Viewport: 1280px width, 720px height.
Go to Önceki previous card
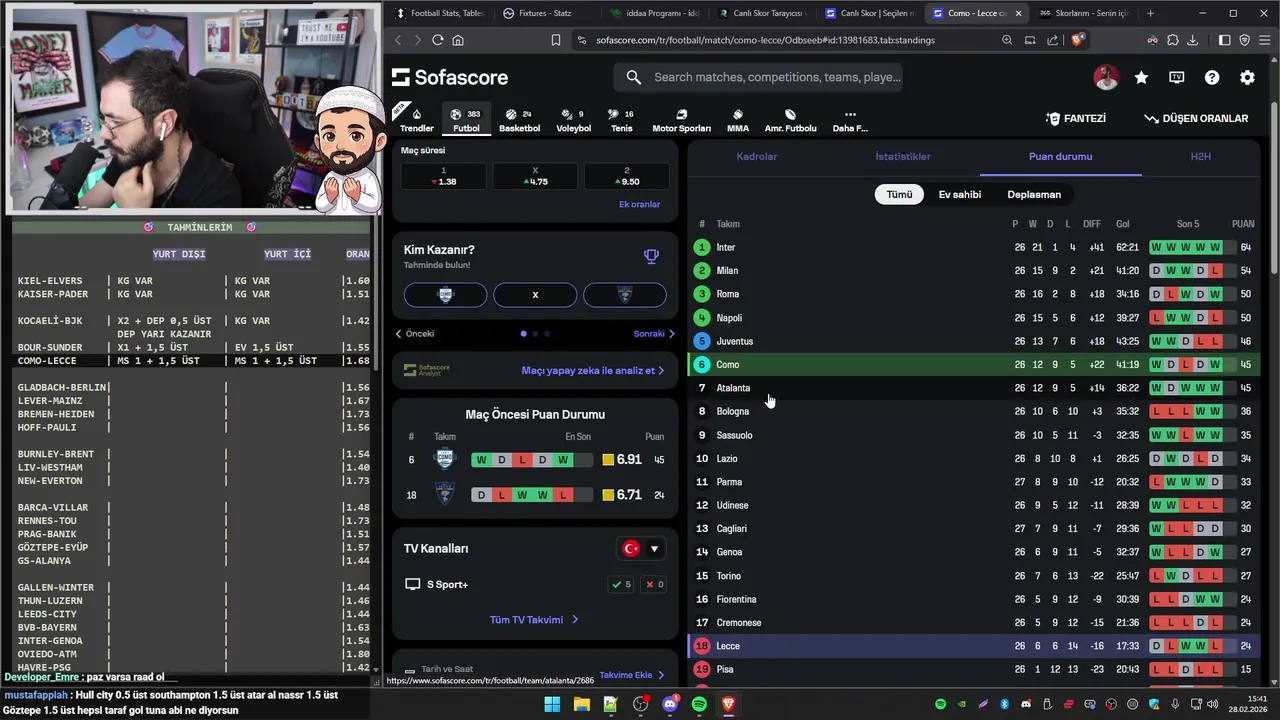[x=414, y=334]
